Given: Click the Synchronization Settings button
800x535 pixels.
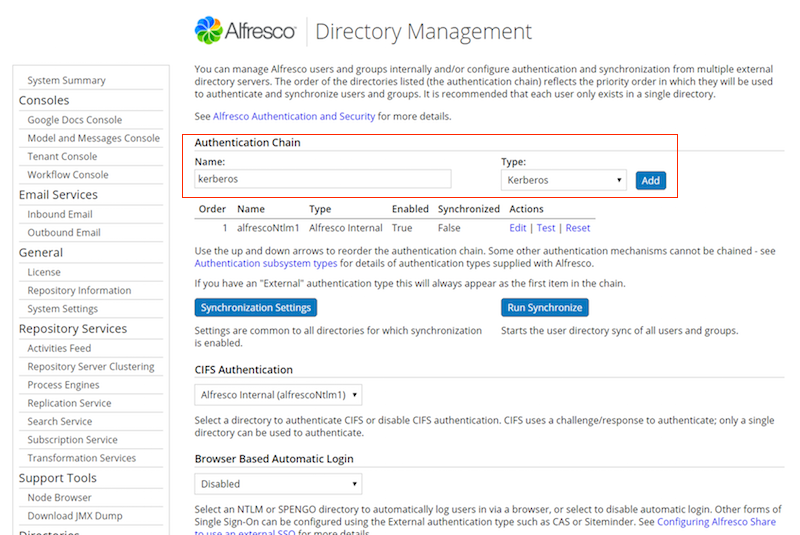Looking at the screenshot, I should pyautogui.click(x=256, y=308).
